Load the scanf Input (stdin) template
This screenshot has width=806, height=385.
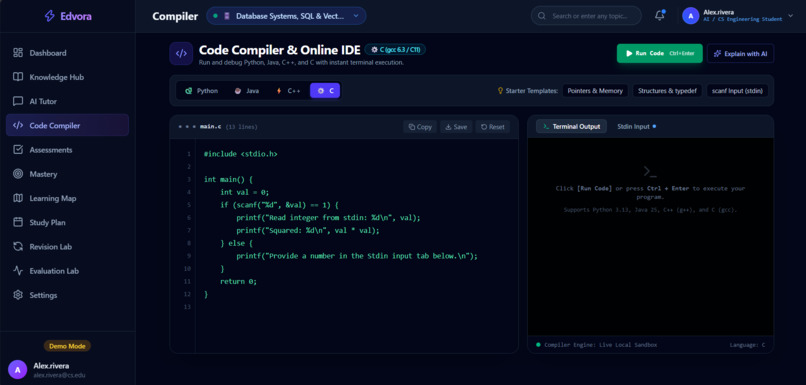(737, 90)
